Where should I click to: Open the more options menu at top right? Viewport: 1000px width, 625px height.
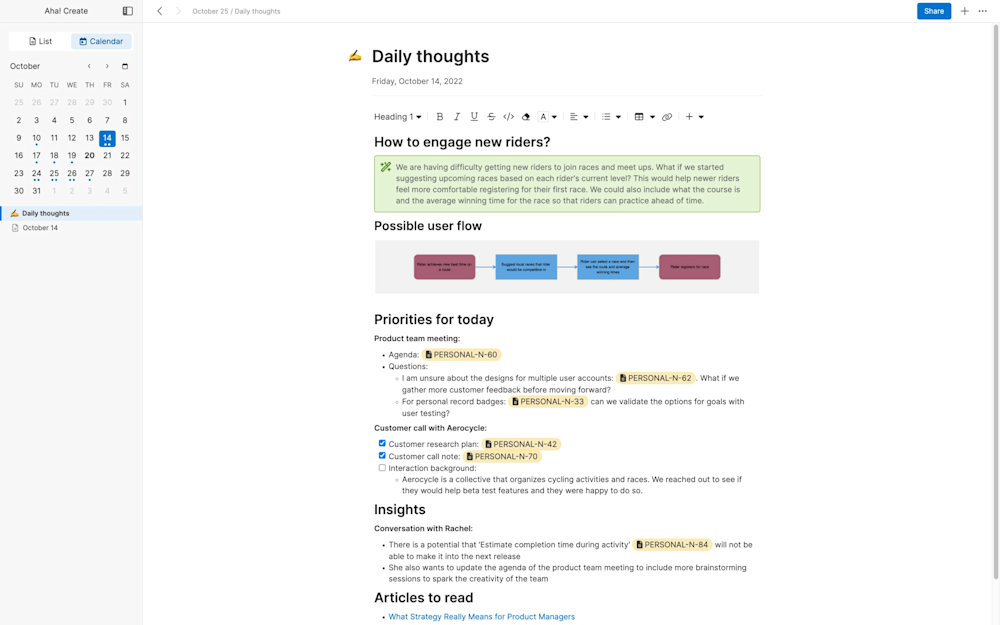point(981,11)
